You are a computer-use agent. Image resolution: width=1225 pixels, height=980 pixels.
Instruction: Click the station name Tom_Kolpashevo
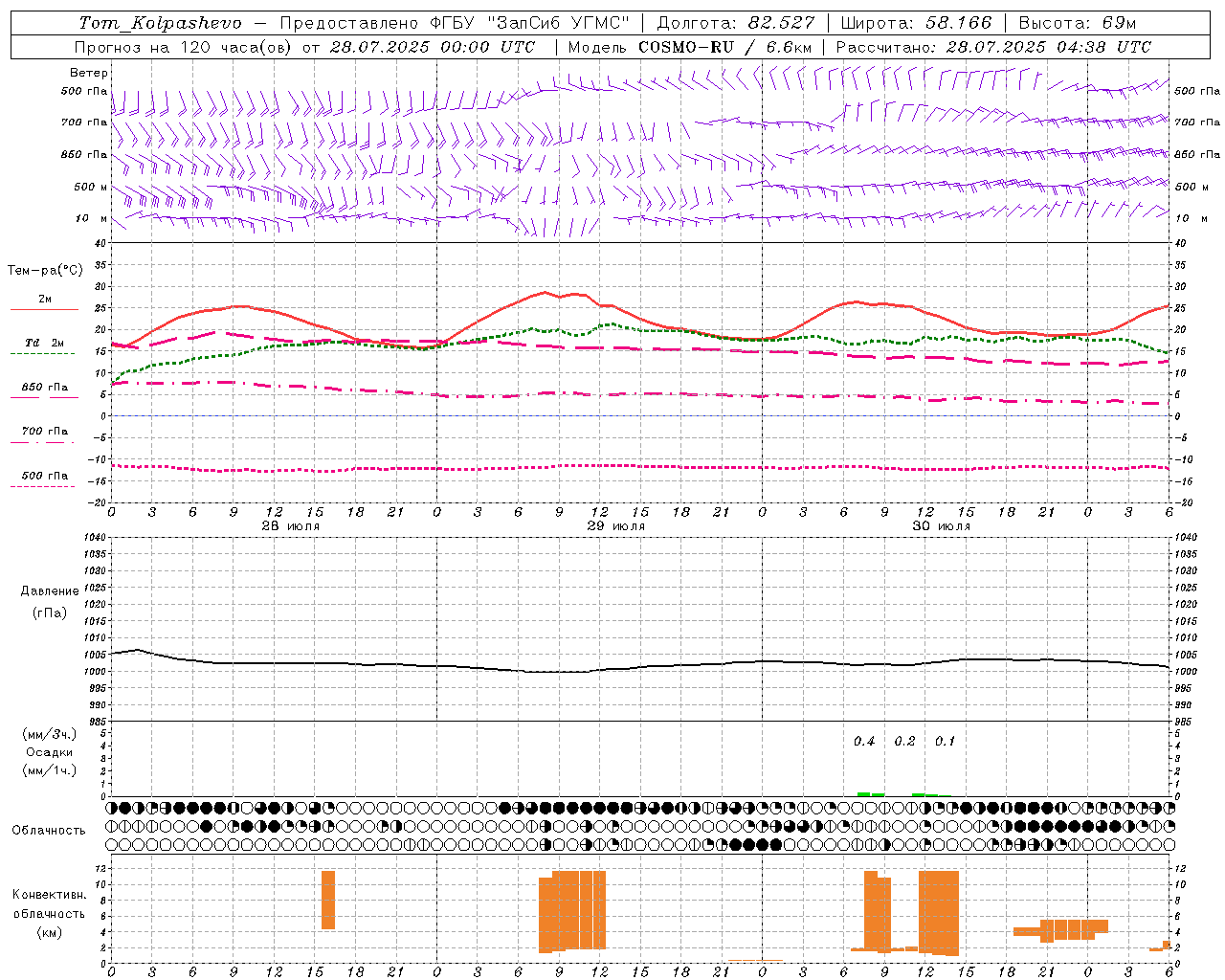point(160,23)
